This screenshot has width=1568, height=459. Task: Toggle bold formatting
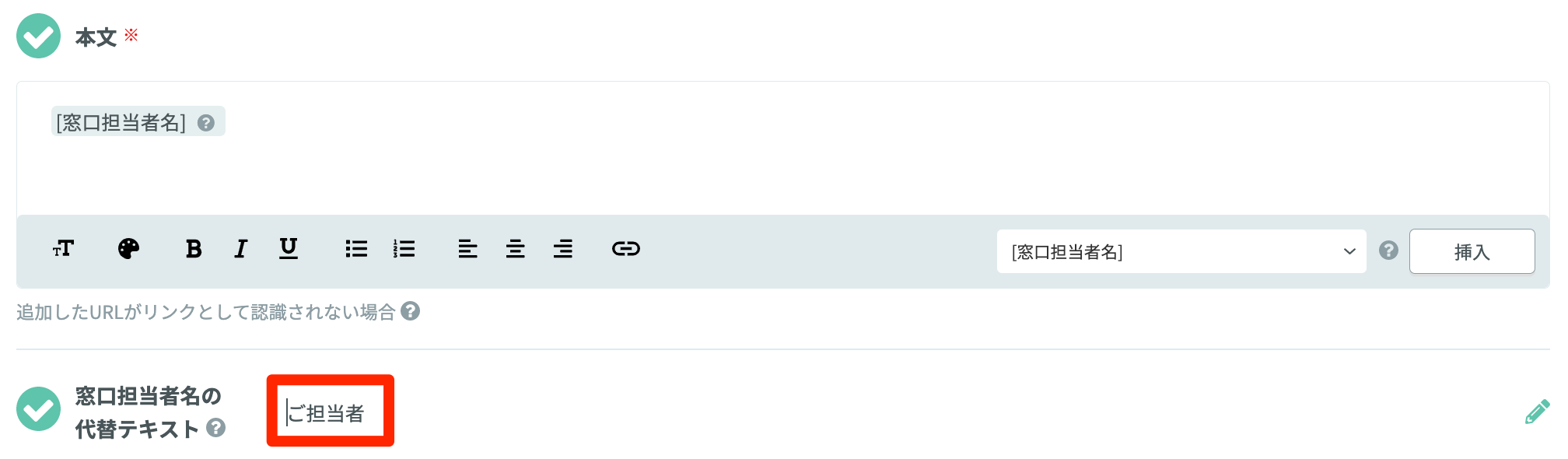point(194,249)
